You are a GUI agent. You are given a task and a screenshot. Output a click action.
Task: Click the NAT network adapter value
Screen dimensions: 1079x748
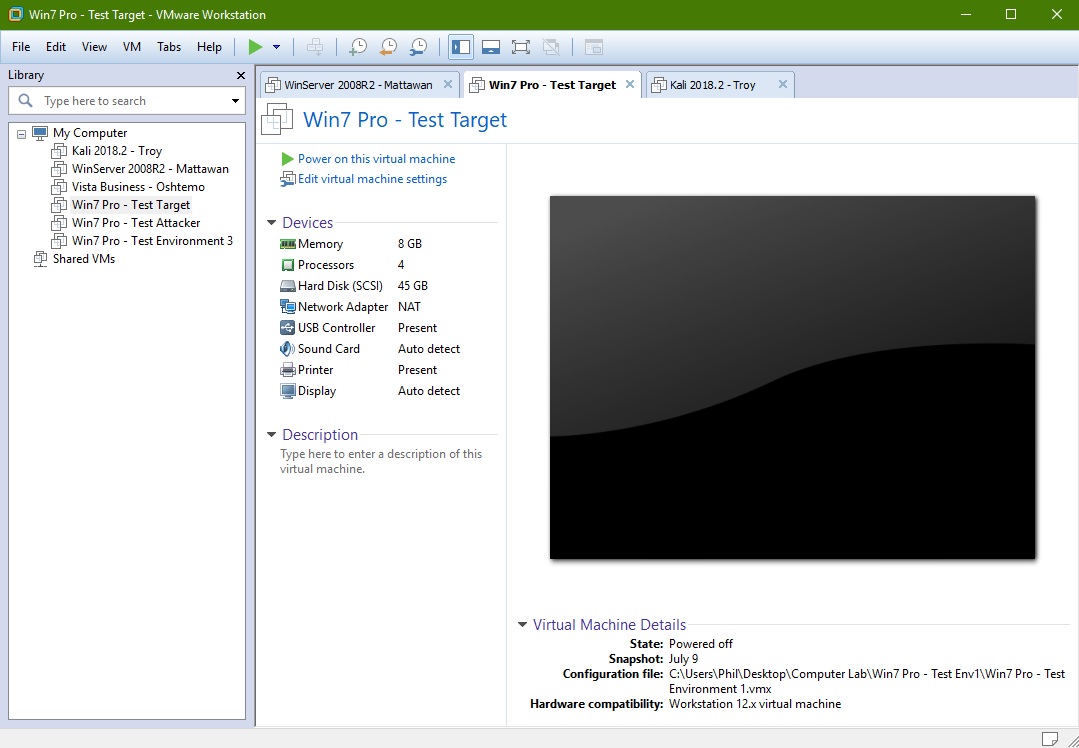point(409,307)
